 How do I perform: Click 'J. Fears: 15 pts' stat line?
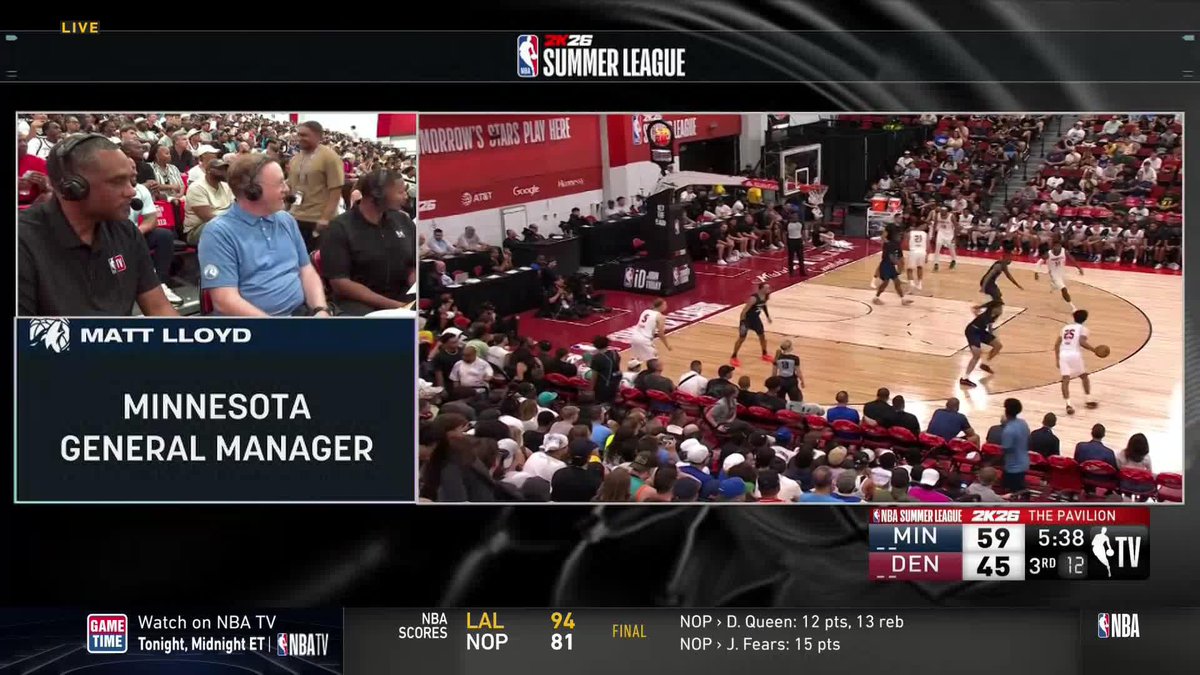click(760, 644)
